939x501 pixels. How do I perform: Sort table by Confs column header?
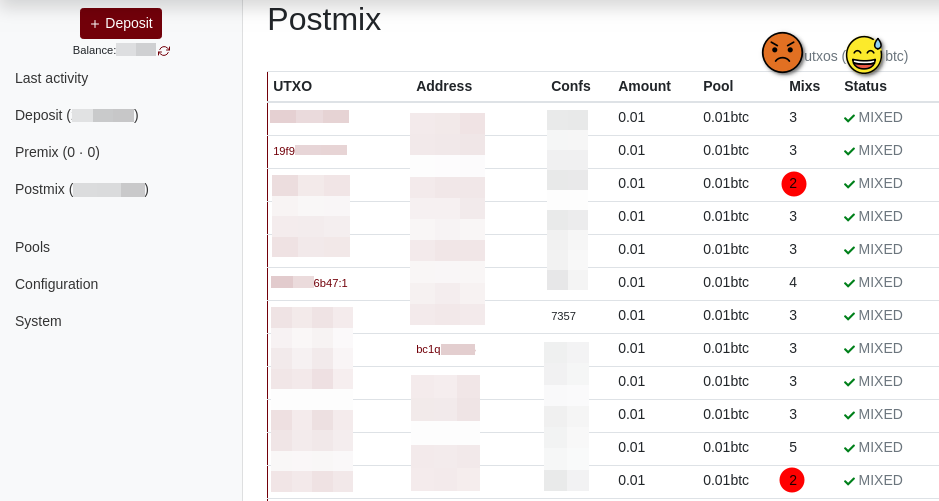[x=571, y=86]
